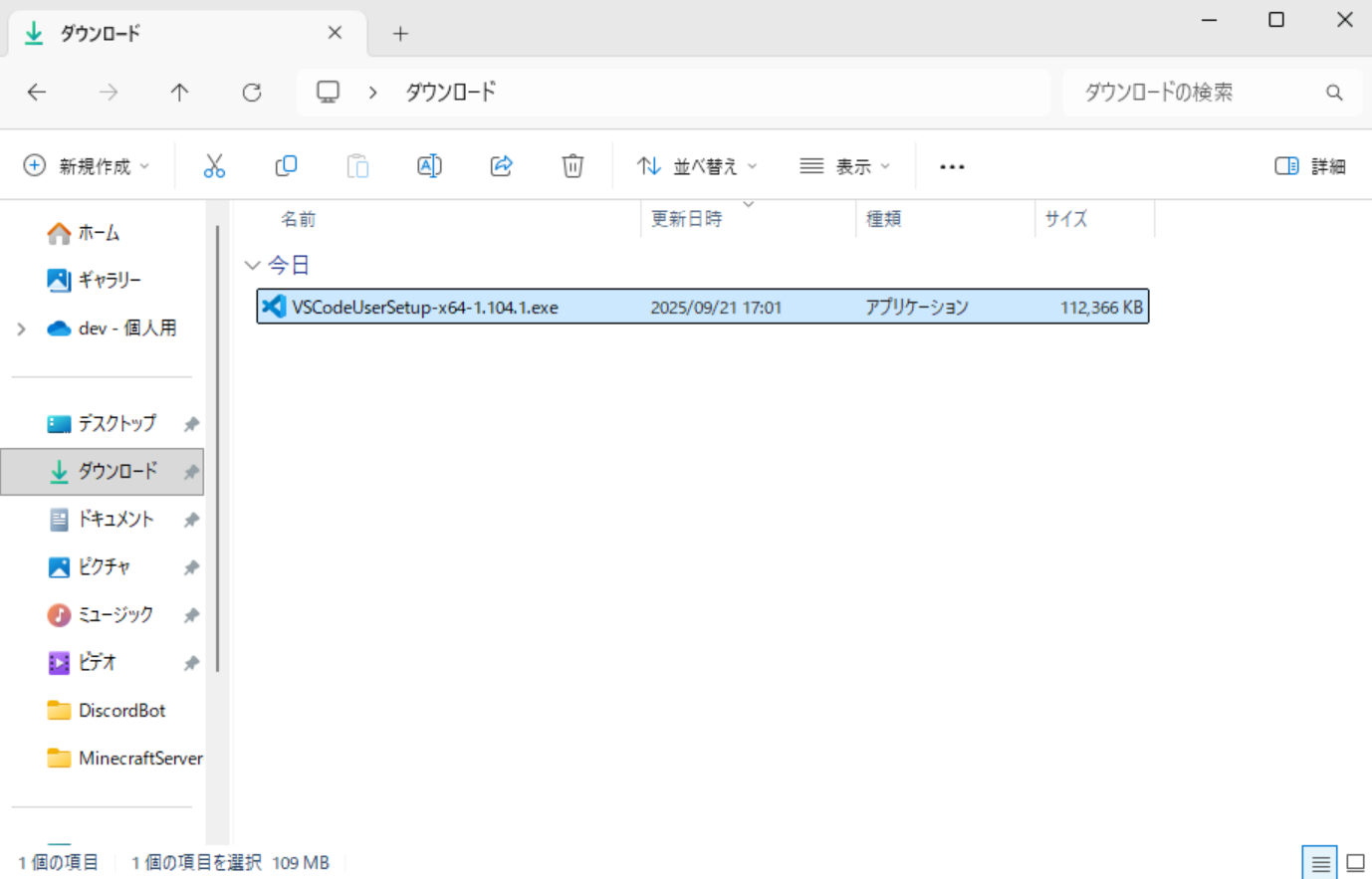Go up one folder level
Image resolution: width=1372 pixels, height=879 pixels.
(x=179, y=93)
